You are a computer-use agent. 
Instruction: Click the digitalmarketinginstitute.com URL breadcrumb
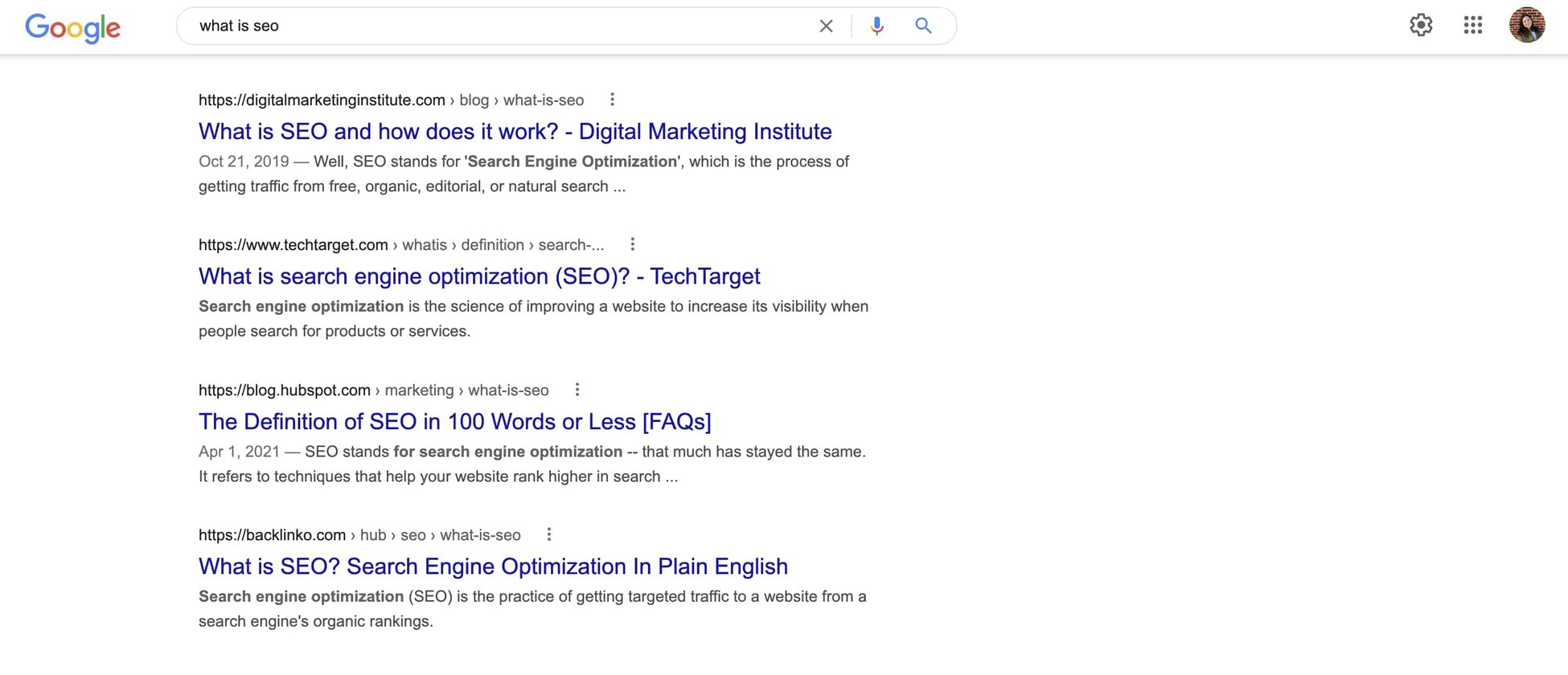[322, 100]
